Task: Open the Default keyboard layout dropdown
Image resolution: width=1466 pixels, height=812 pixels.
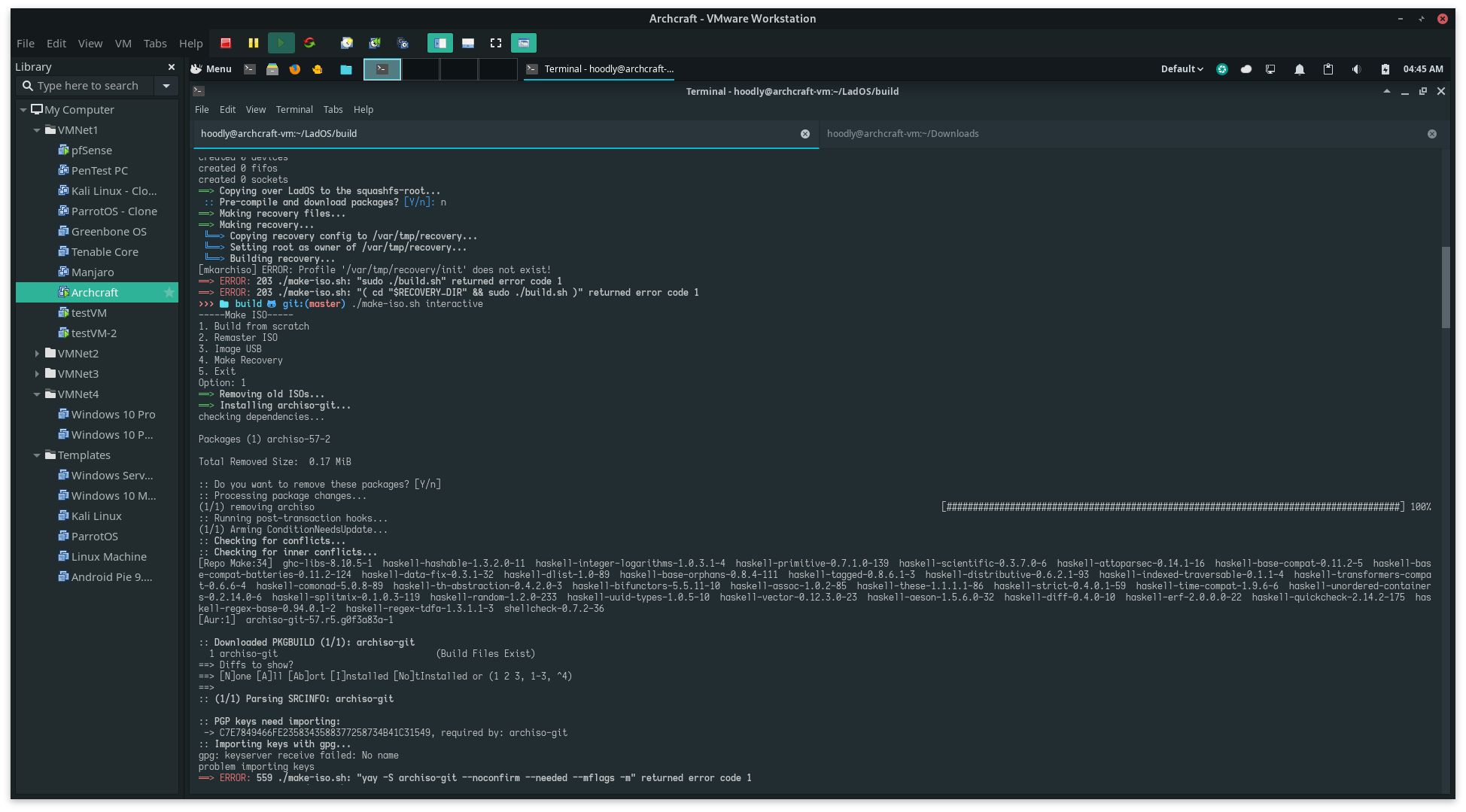Action: 1182,68
